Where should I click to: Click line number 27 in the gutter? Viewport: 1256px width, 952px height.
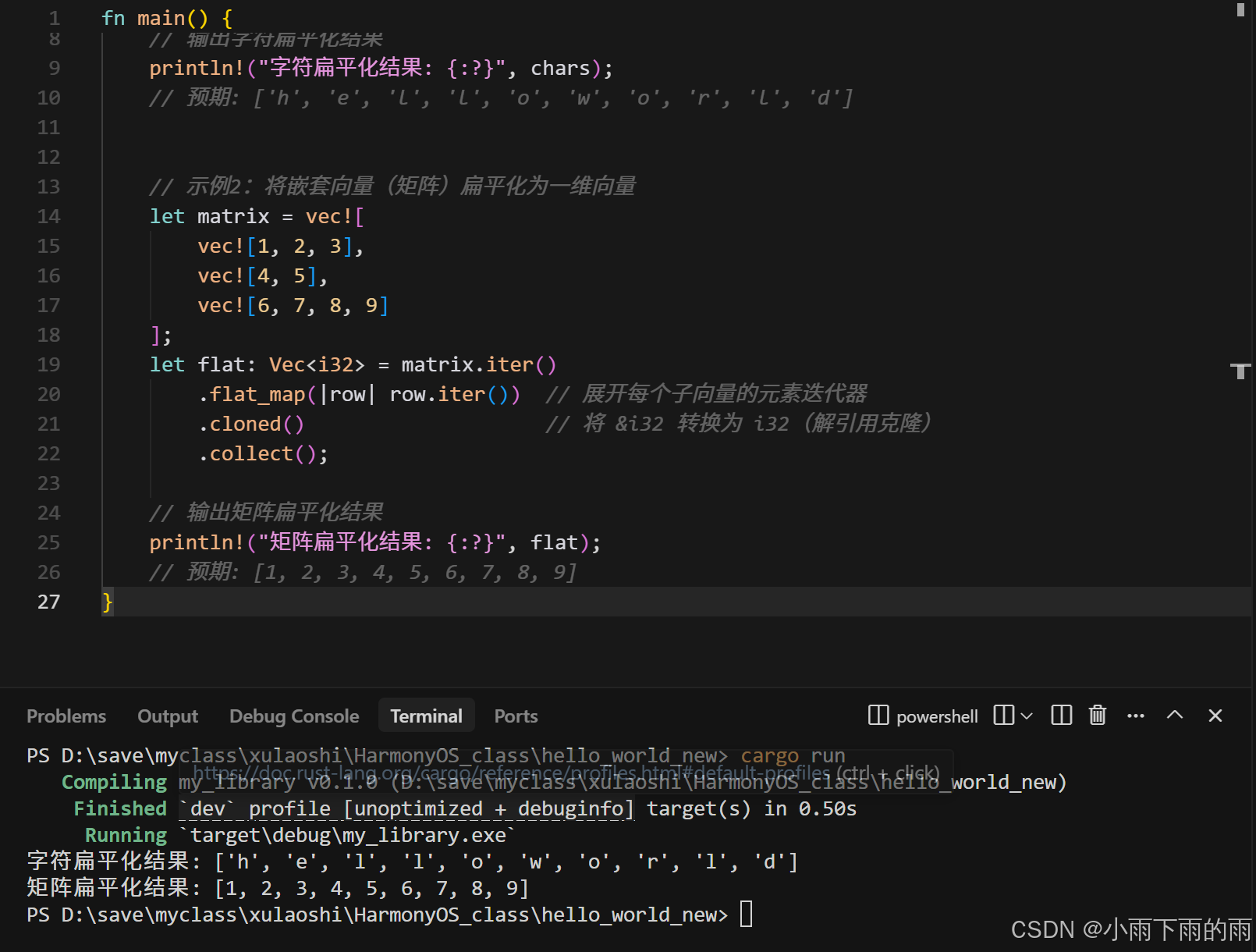point(48,602)
